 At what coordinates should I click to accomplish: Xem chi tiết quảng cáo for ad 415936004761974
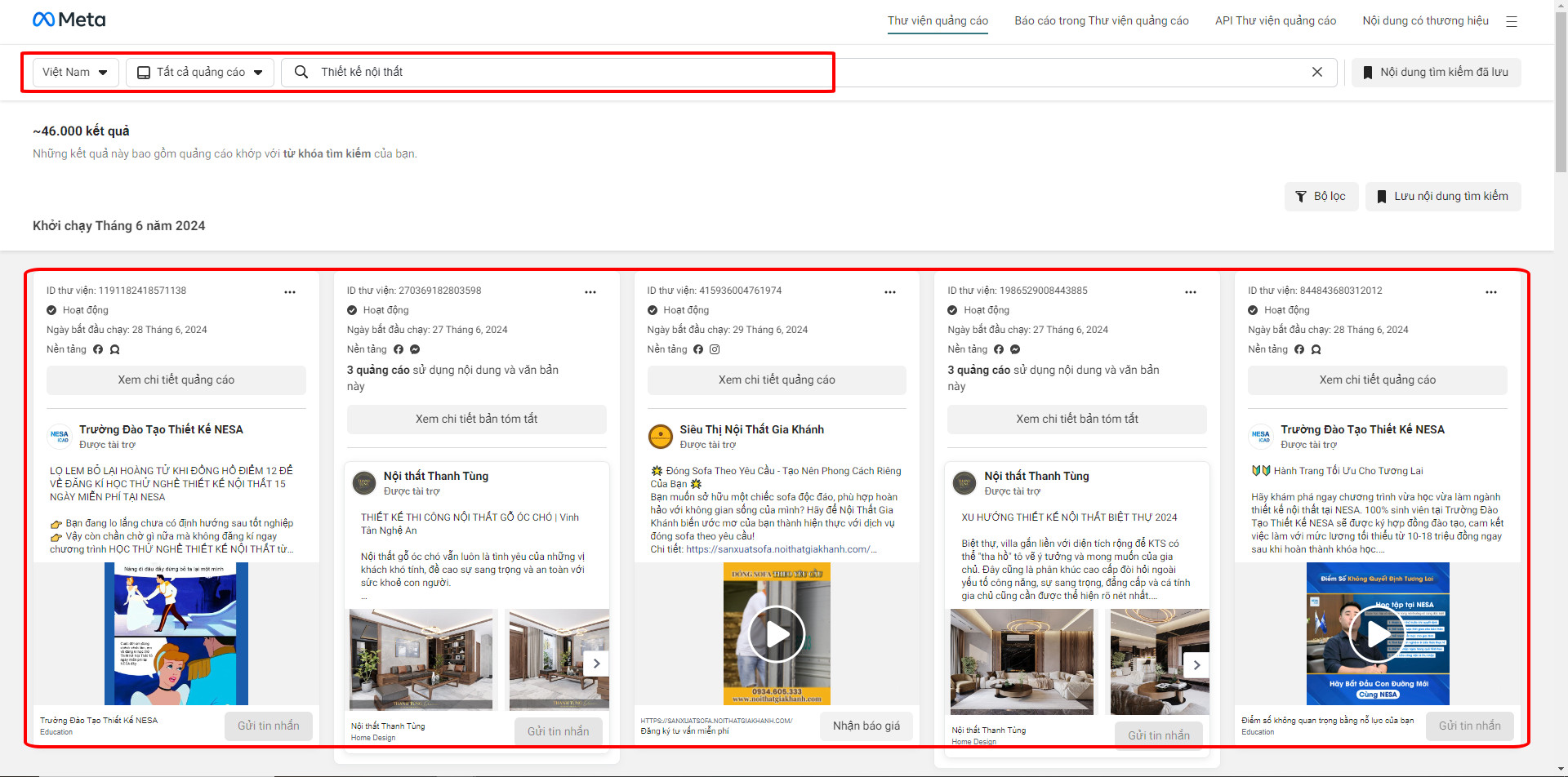777,380
